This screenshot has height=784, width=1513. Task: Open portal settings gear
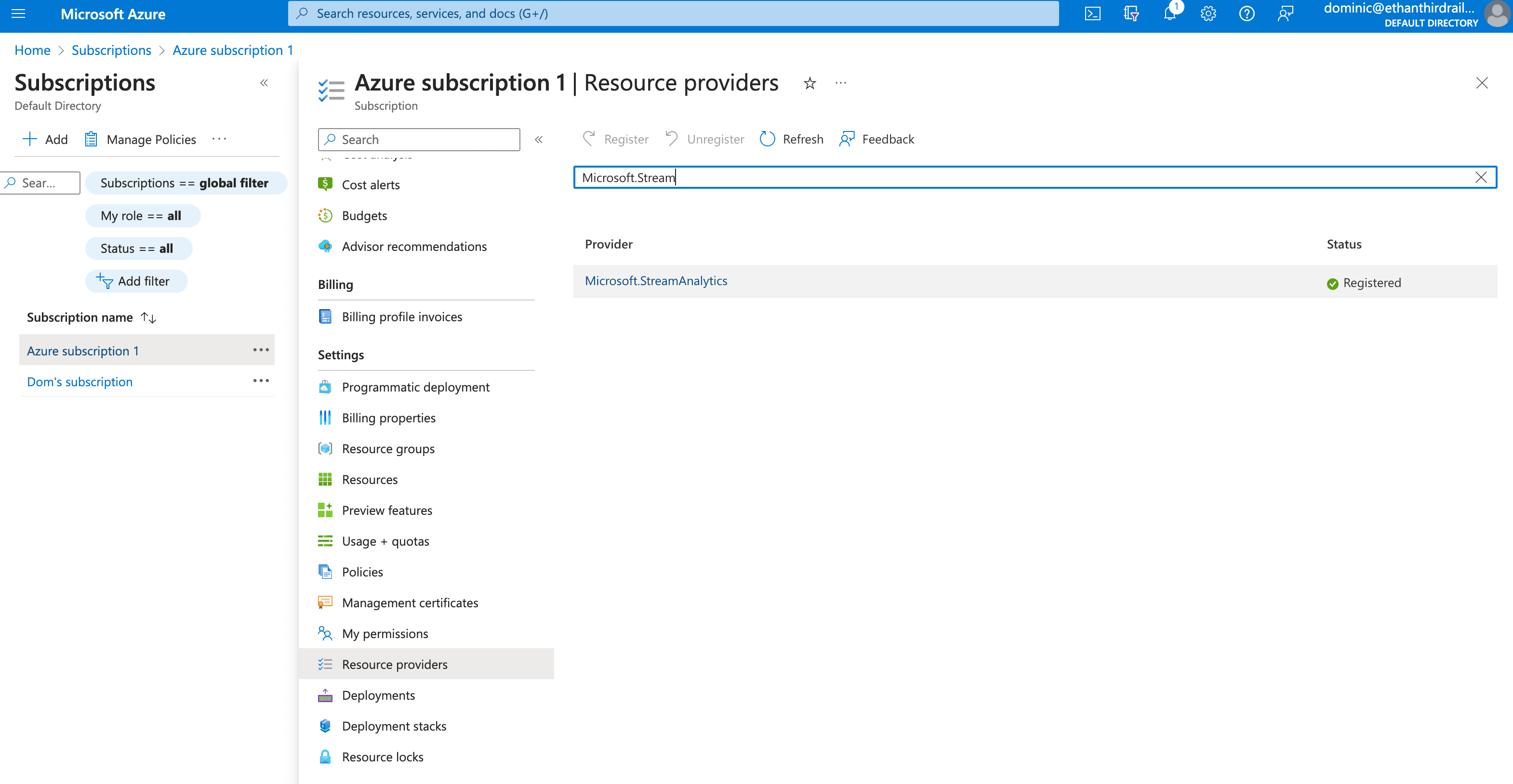[x=1208, y=13]
